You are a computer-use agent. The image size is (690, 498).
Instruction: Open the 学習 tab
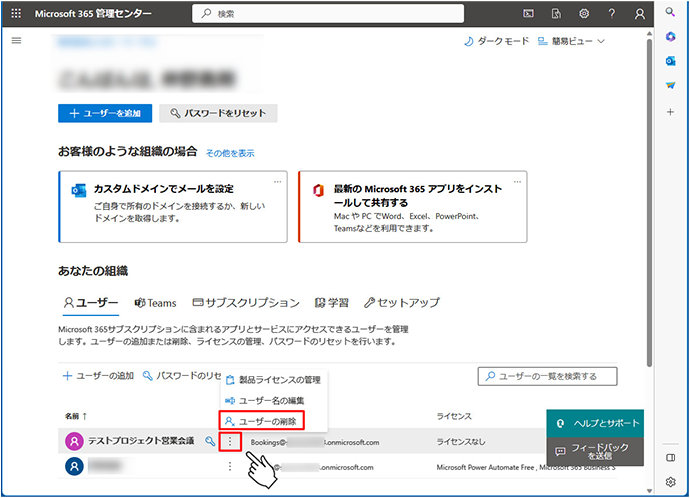[332, 303]
